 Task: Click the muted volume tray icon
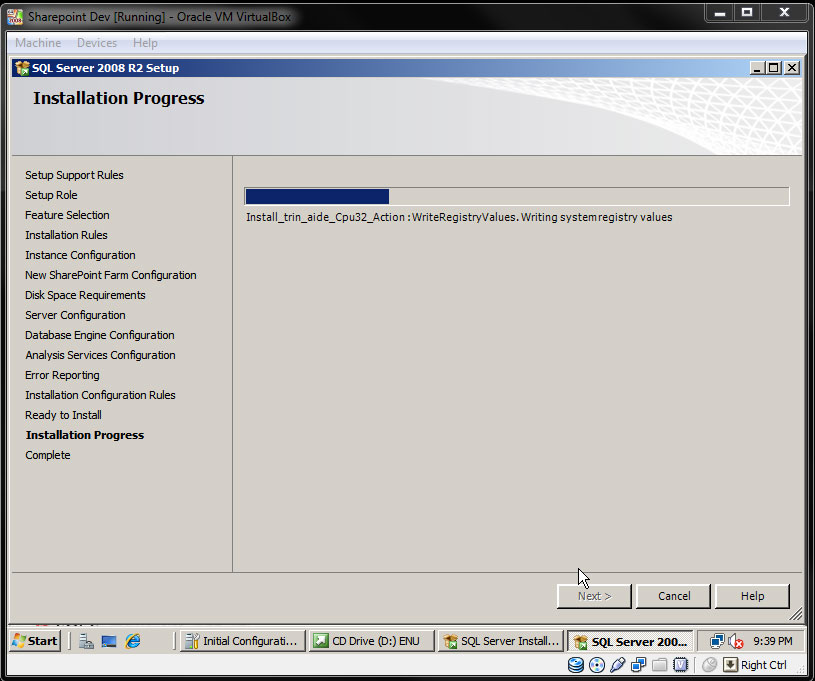[x=735, y=641]
